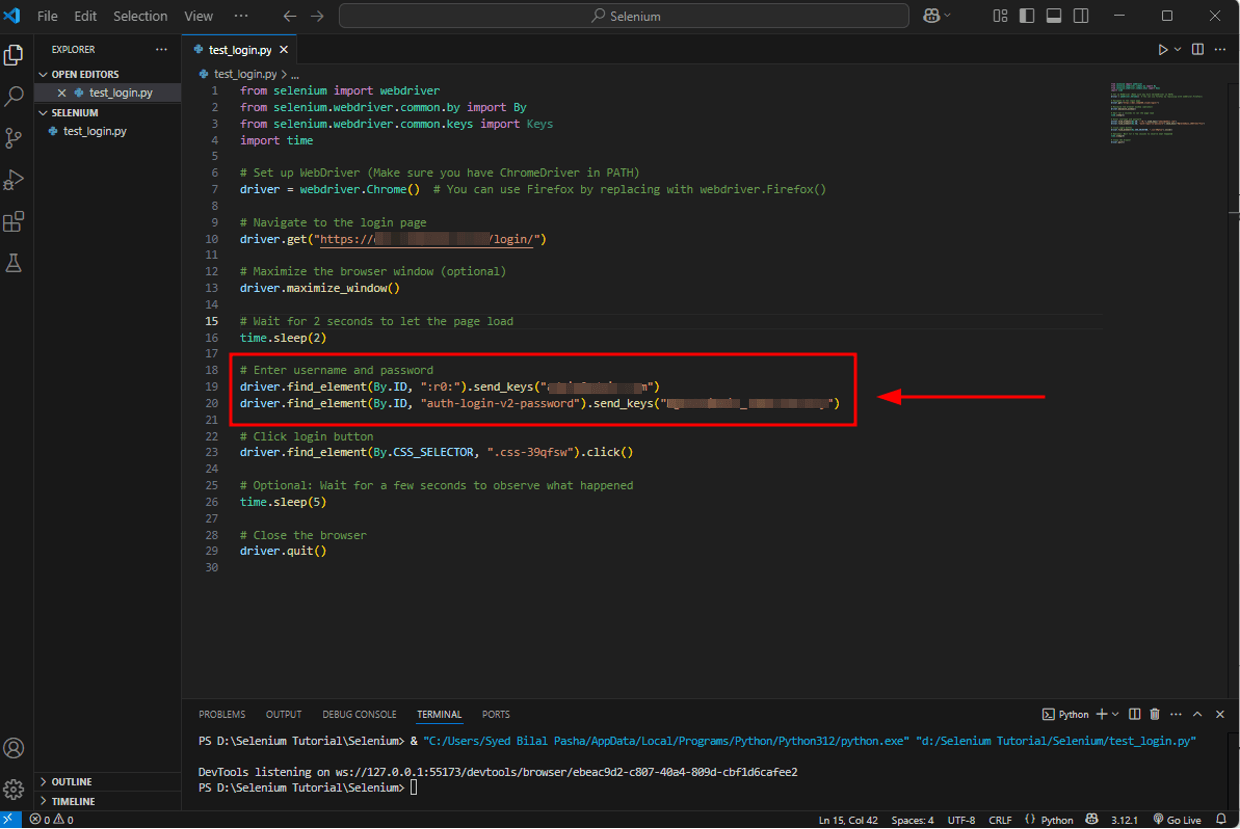The image size is (1240, 829).
Task: Toggle the secondary side bar layout button
Action: point(1081,16)
